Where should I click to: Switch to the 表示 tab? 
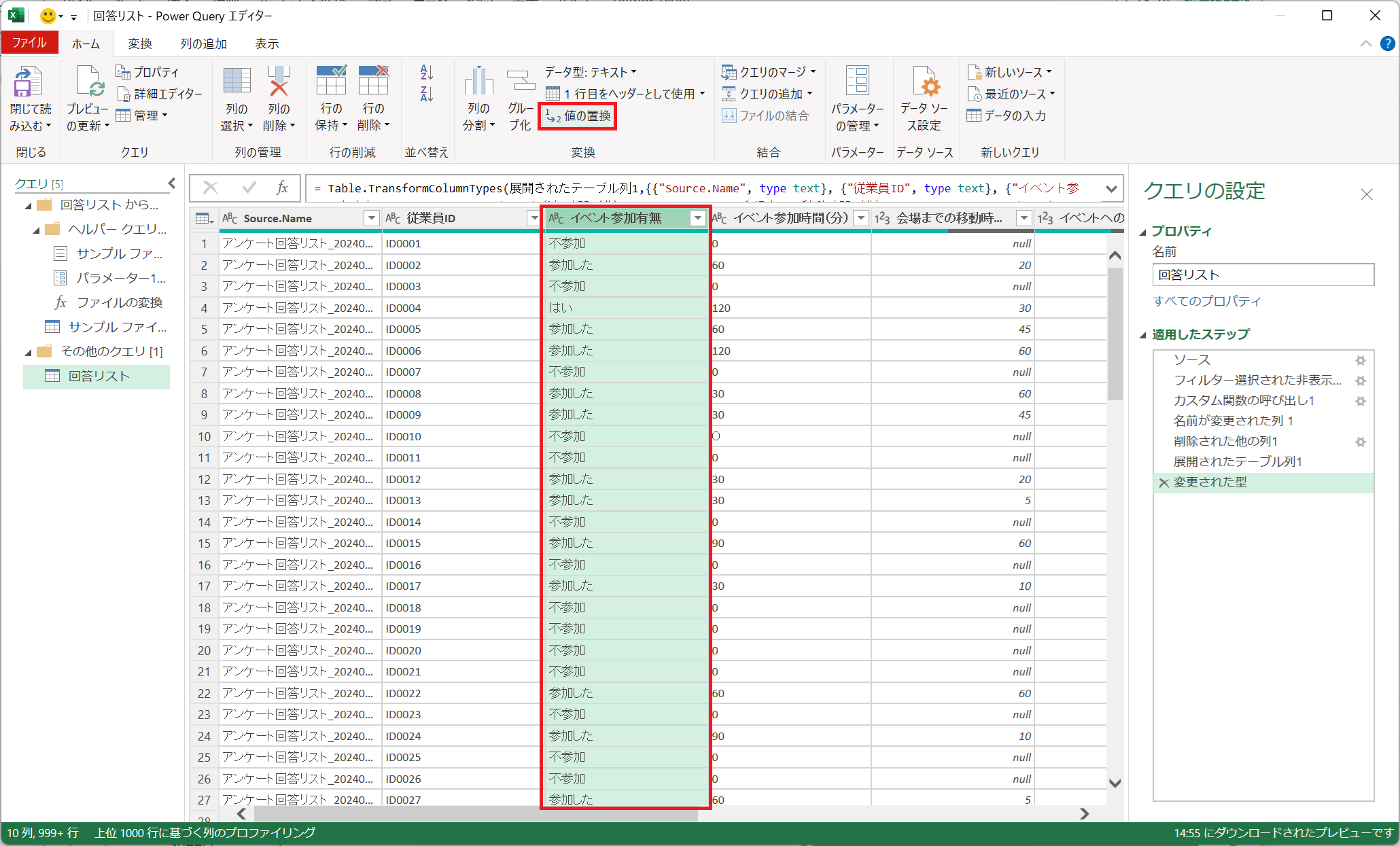266,43
